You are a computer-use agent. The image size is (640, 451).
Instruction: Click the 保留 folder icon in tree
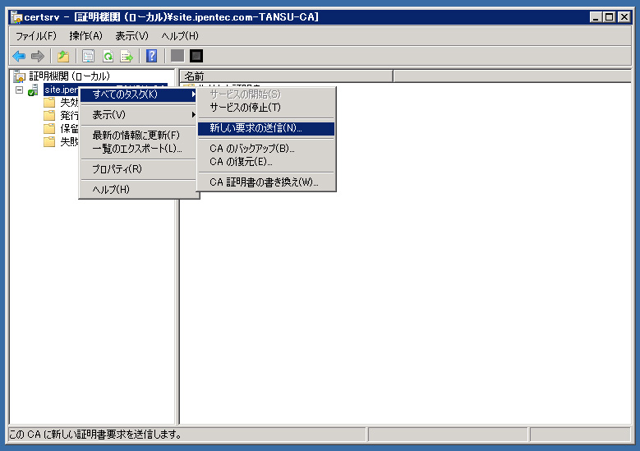[x=49, y=129]
